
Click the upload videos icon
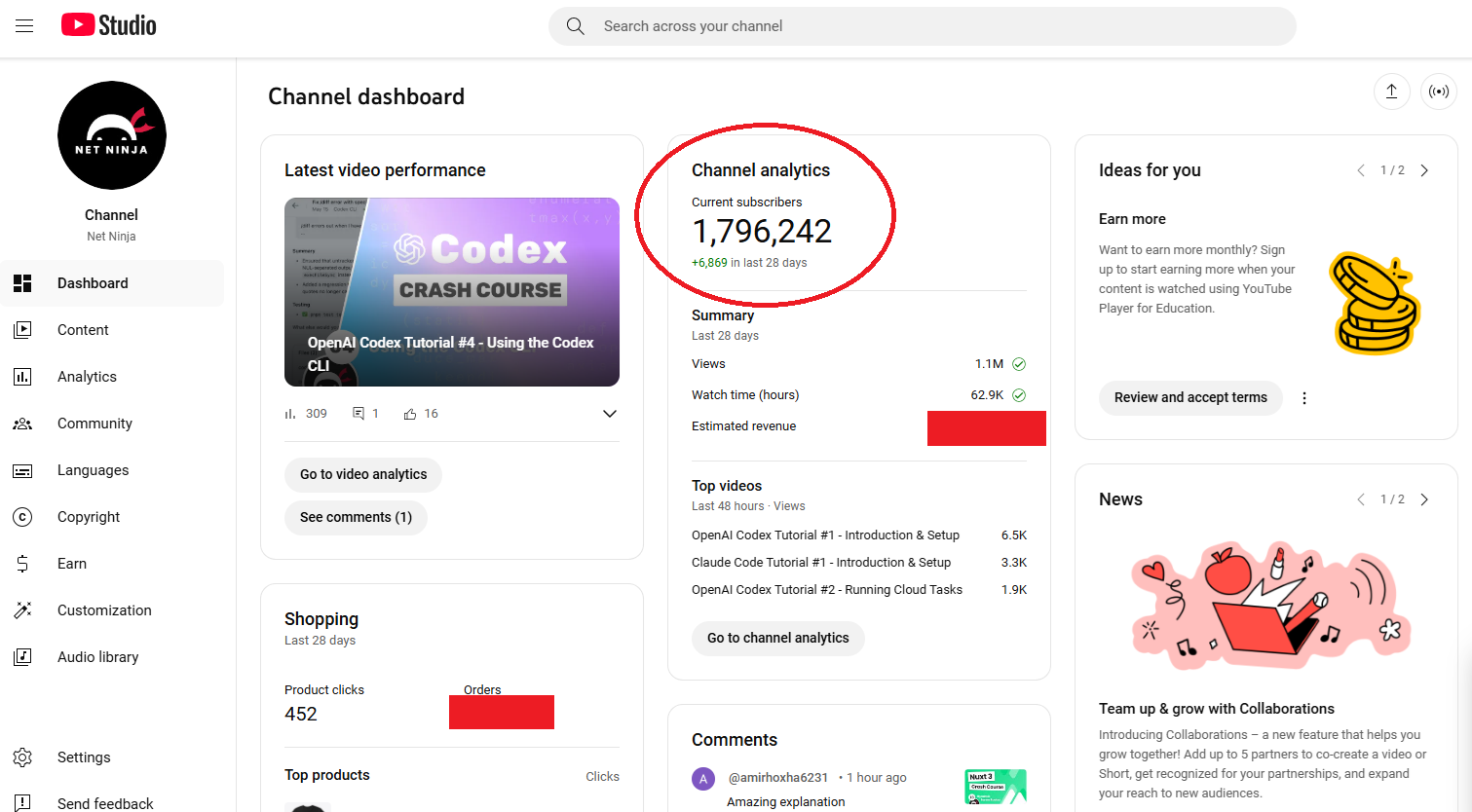(x=1391, y=92)
